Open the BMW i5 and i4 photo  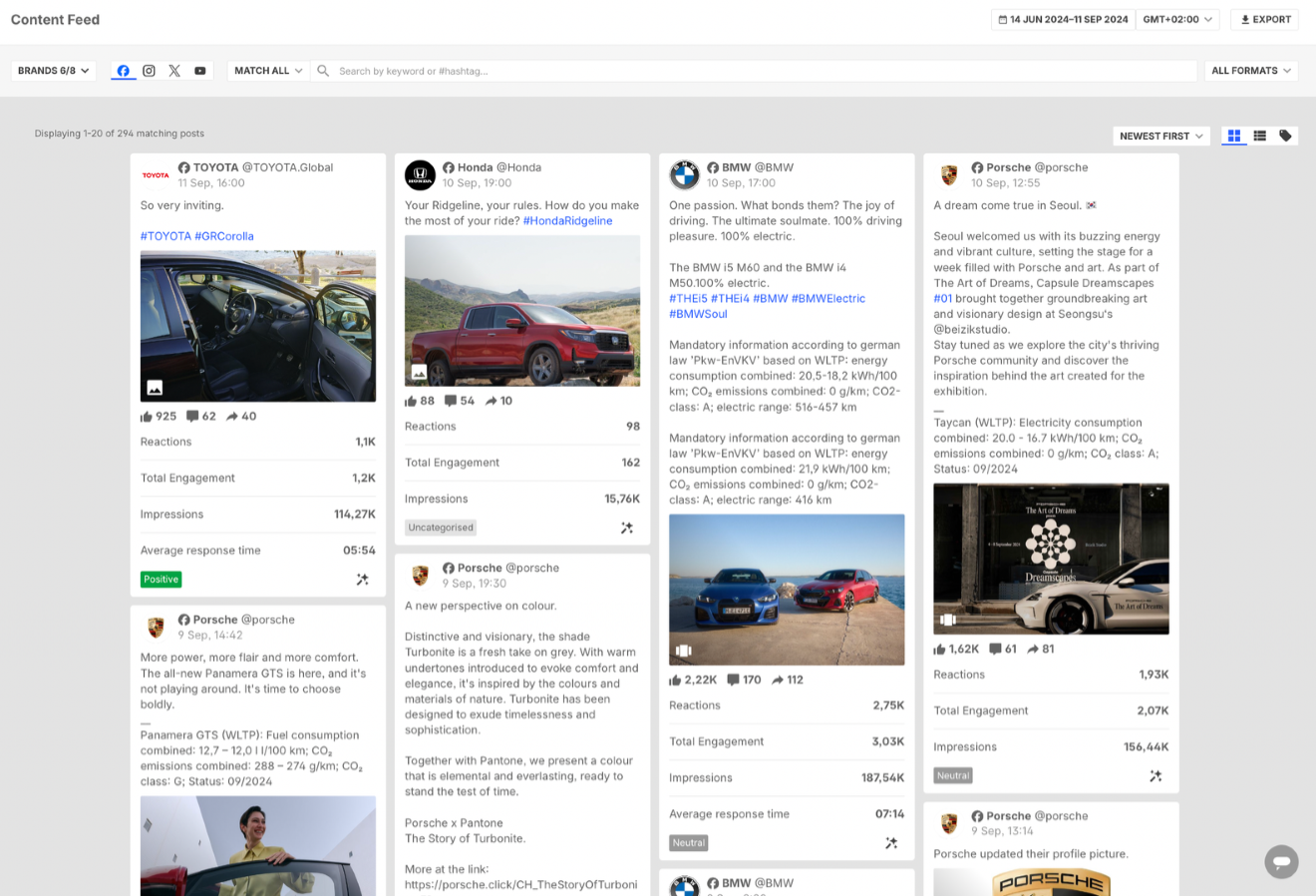click(x=787, y=590)
